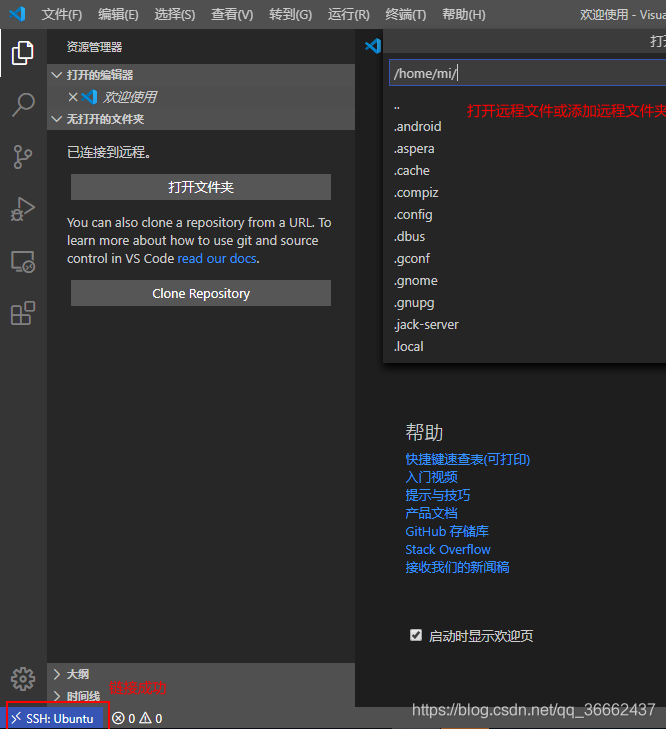666x729 pixels.
Task: Close the 欢迎使用 editor with X icon
Action: click(73, 97)
